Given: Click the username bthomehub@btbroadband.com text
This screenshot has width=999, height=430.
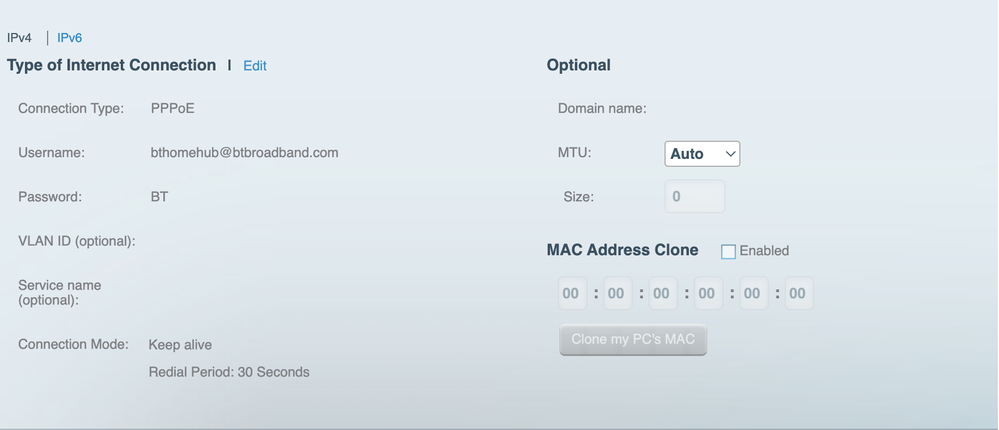Looking at the screenshot, I should [x=244, y=153].
